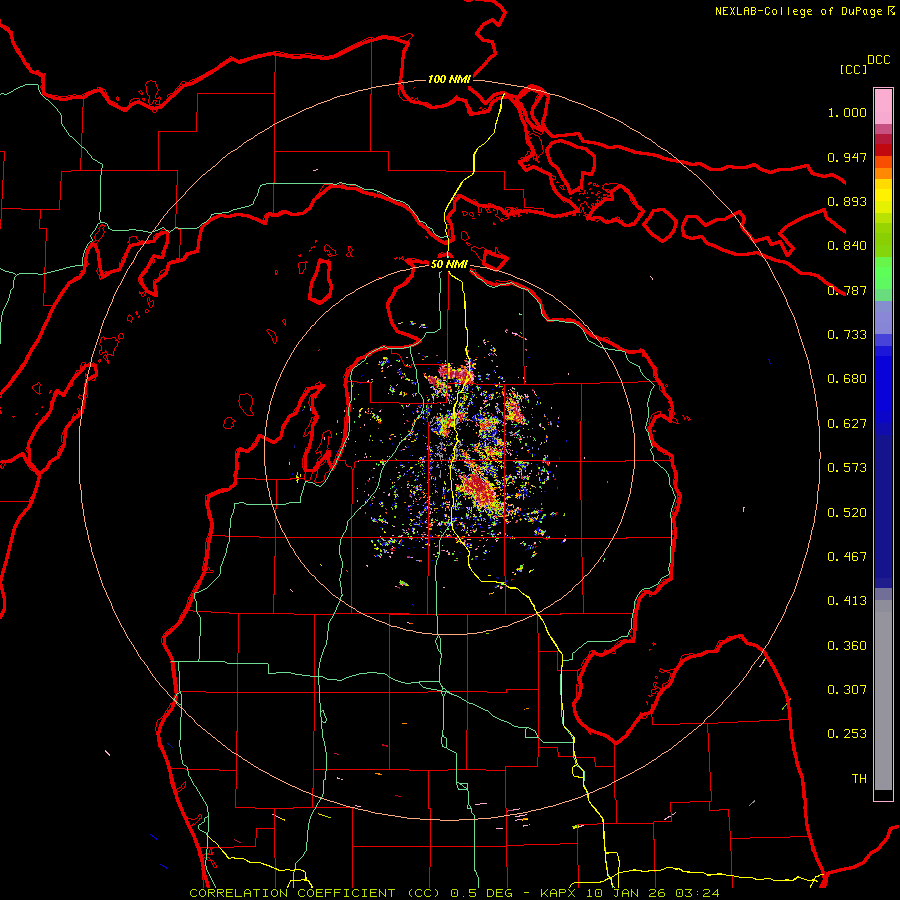Image resolution: width=900 pixels, height=900 pixels.
Task: Click the bright green color bar segment
Action: (883, 273)
